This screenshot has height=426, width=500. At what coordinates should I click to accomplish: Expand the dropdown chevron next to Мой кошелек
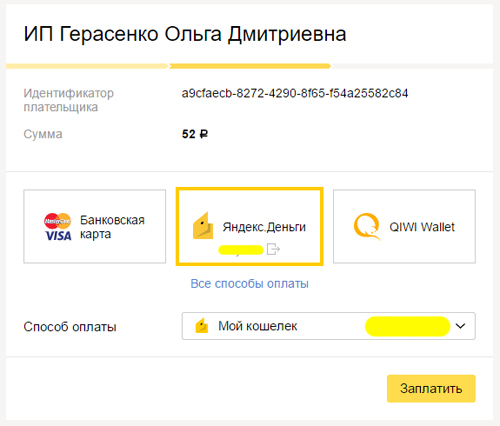[460, 326]
